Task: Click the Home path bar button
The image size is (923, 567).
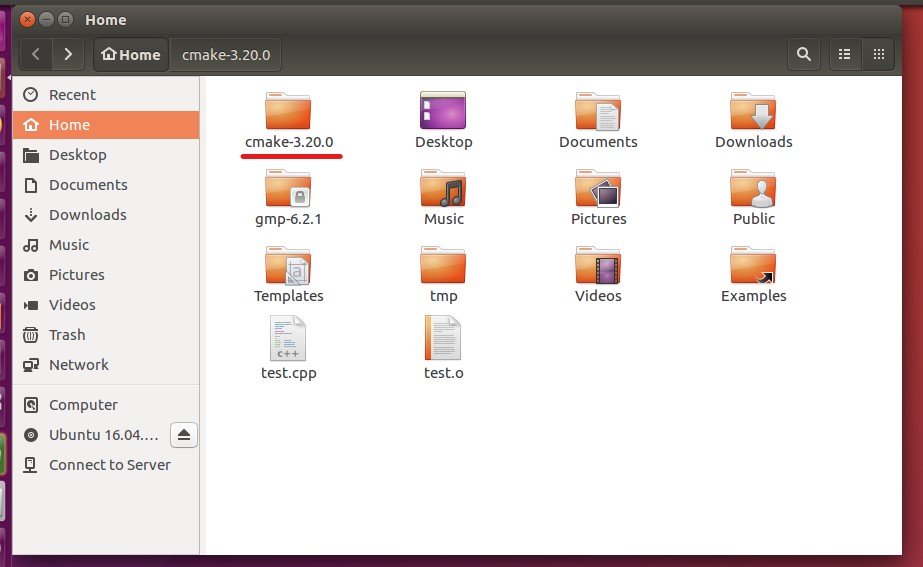Action: point(131,55)
